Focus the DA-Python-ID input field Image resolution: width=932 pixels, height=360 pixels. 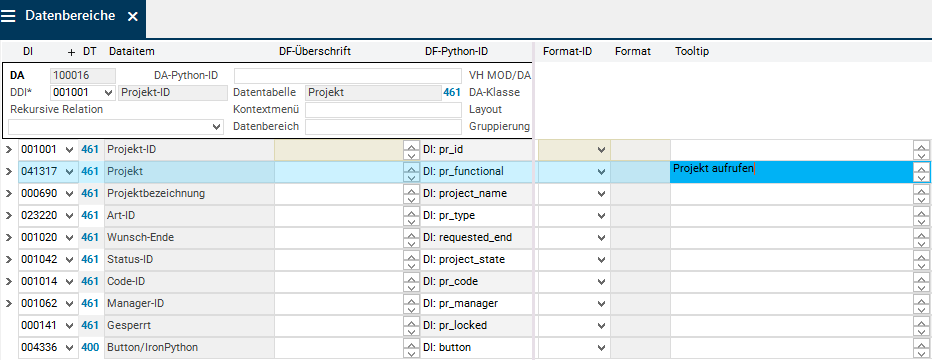click(348, 75)
